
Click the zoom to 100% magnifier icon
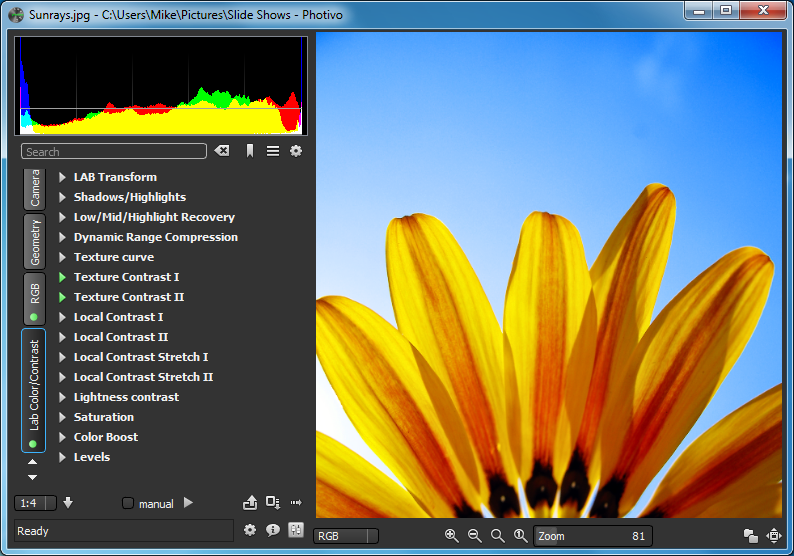520,536
